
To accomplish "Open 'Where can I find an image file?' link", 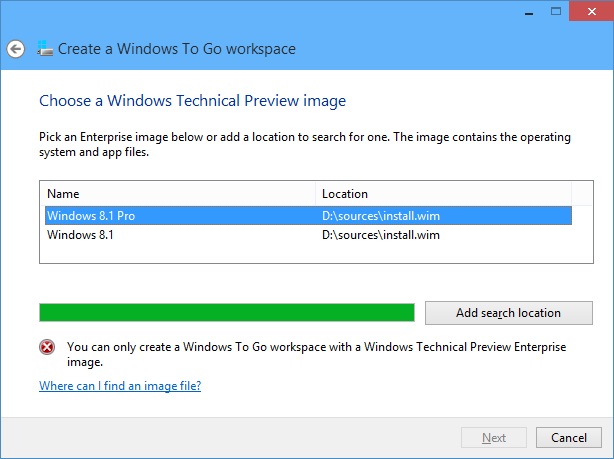I will click(x=120, y=386).
